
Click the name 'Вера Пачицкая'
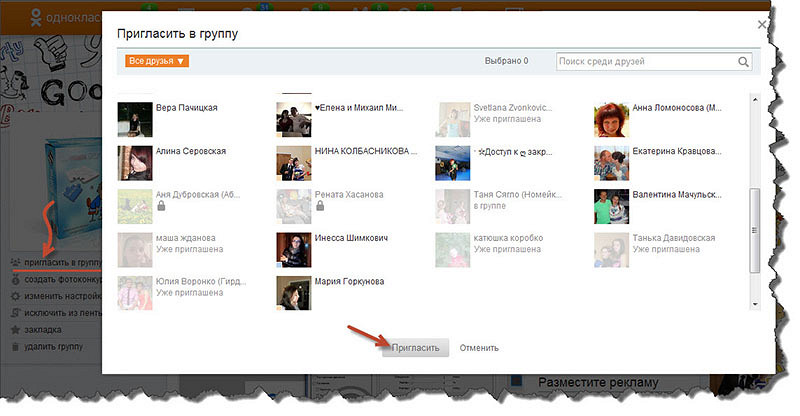click(x=187, y=108)
